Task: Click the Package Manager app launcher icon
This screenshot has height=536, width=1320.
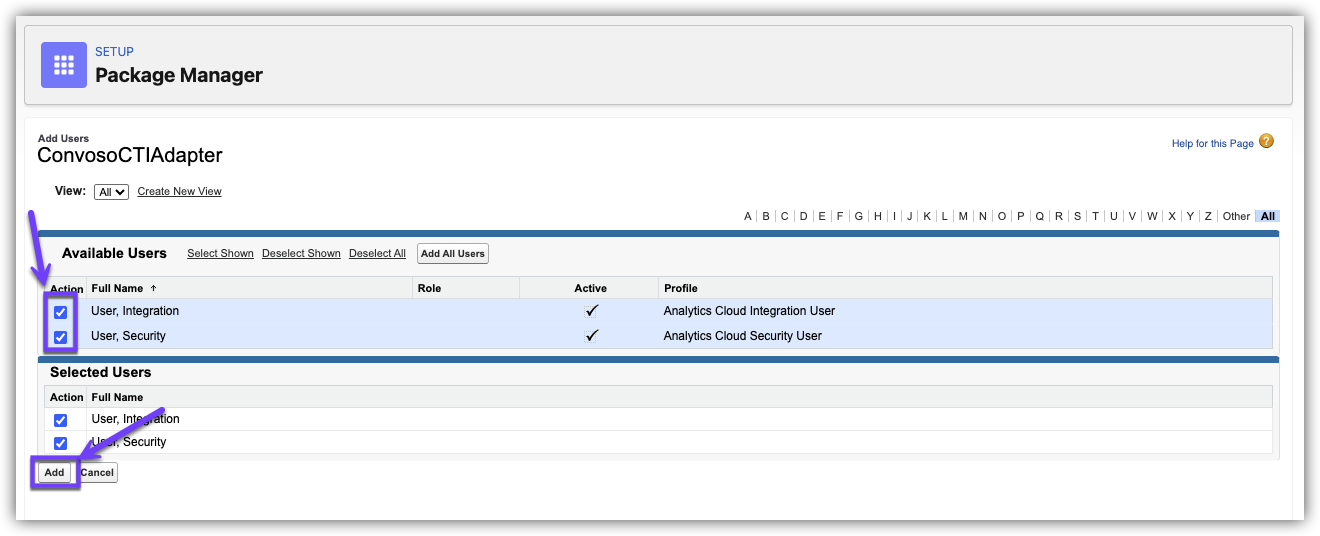Action: pos(64,65)
